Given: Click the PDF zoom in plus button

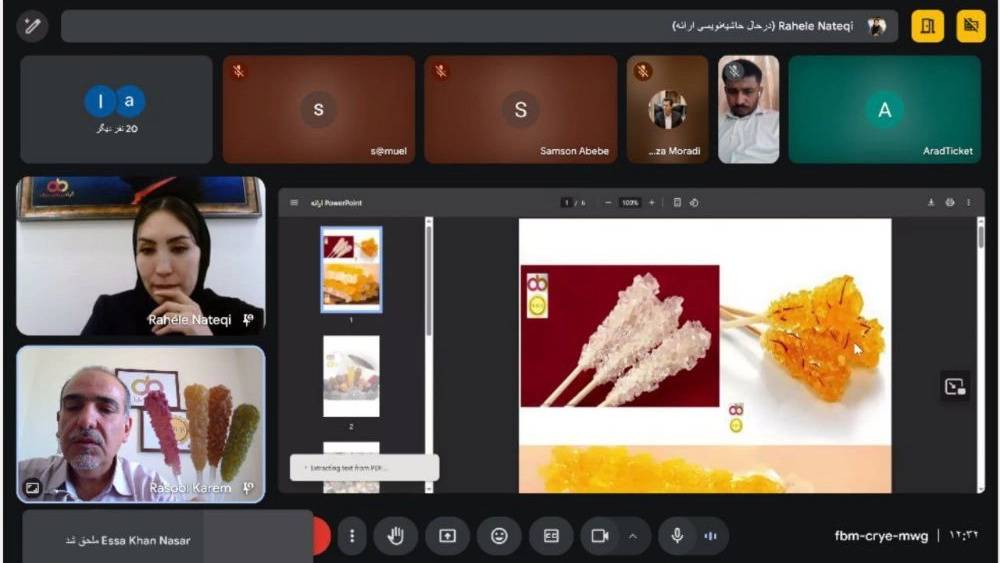Looking at the screenshot, I should [652, 203].
